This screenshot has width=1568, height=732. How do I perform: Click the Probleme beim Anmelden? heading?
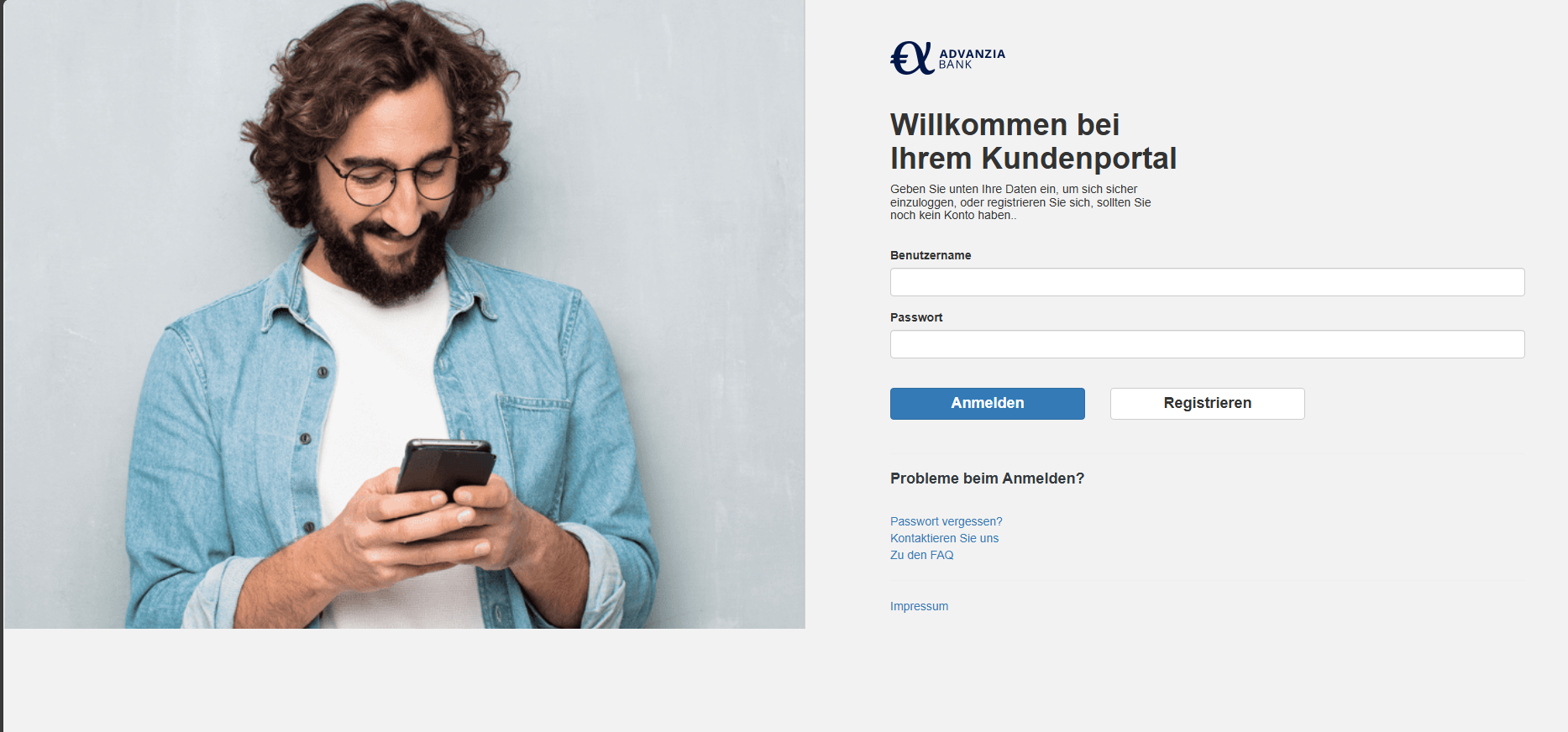click(987, 478)
